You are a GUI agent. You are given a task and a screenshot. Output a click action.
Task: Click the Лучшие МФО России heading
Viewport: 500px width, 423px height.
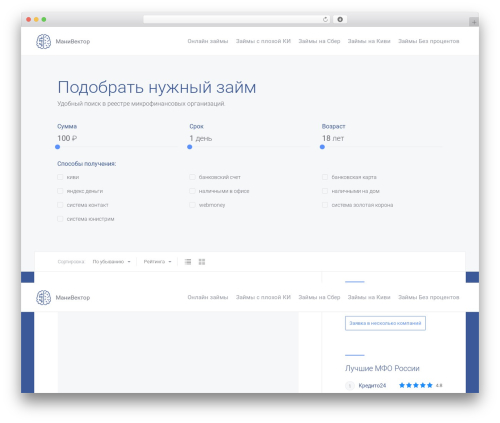[382, 368]
